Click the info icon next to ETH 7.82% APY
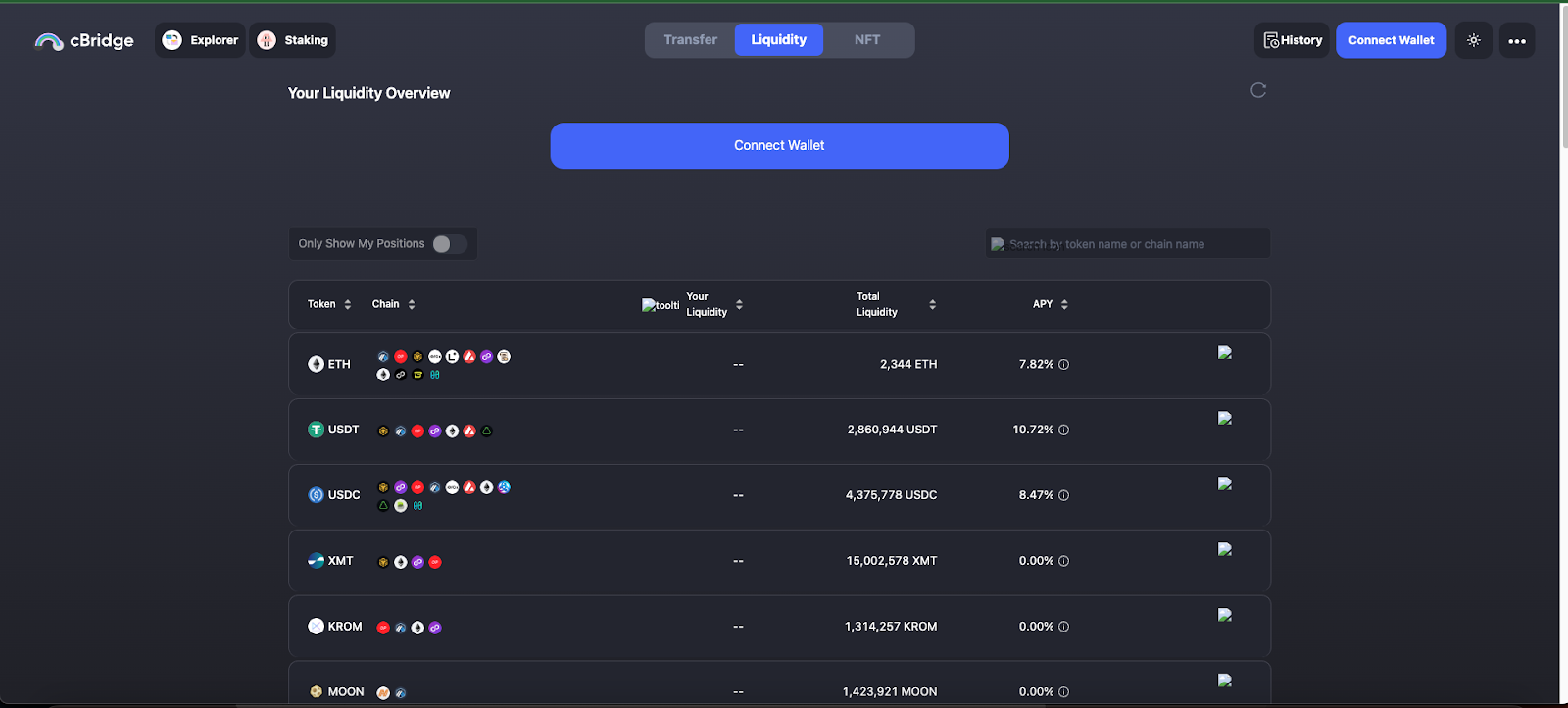The width and height of the screenshot is (1568, 708). 1064,365
